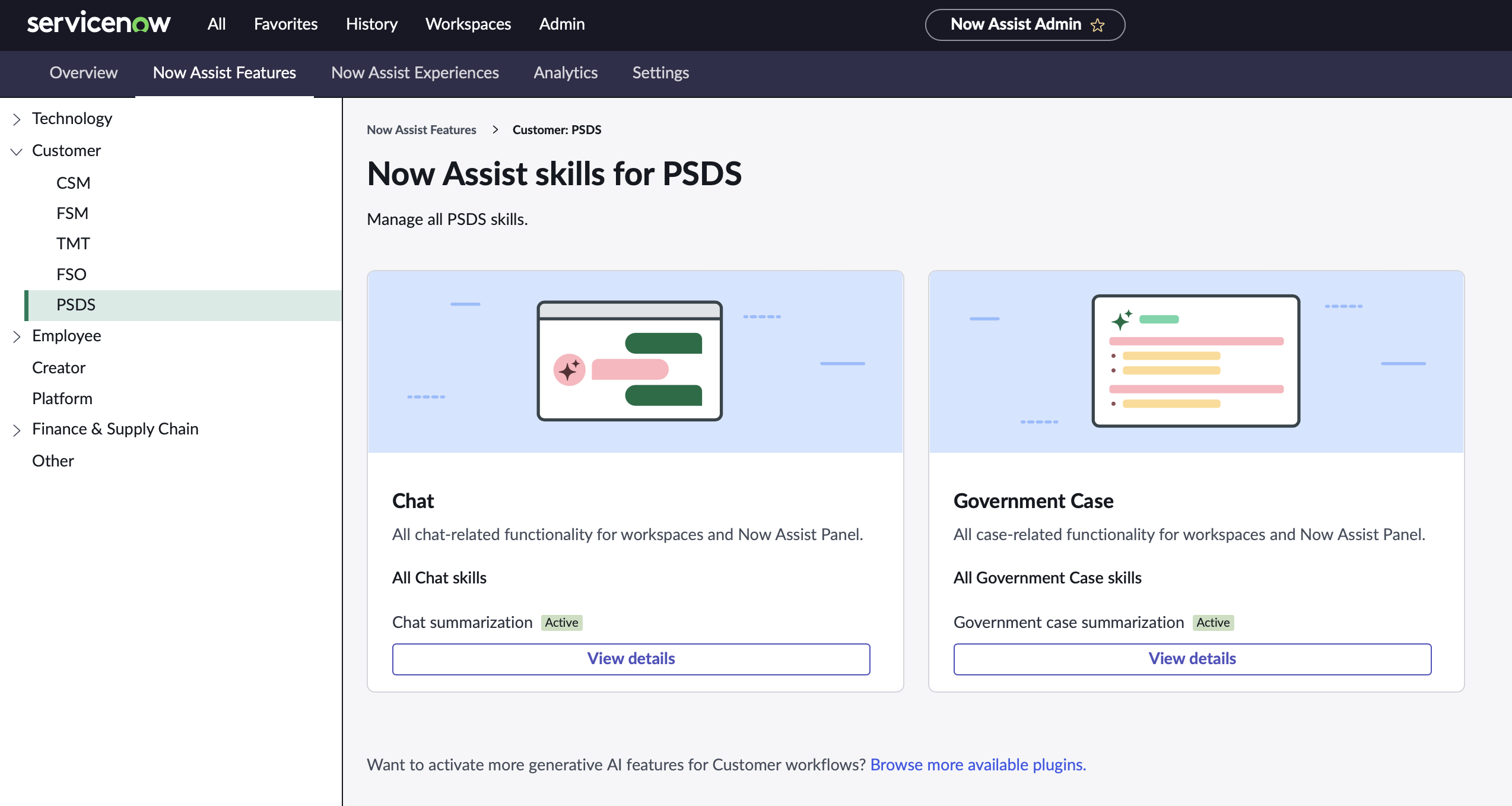The width and height of the screenshot is (1512, 806).
Task: Open the Settings tab
Action: click(x=660, y=72)
